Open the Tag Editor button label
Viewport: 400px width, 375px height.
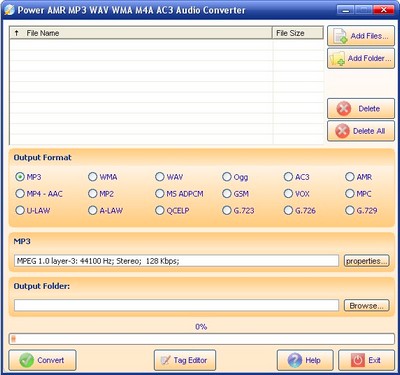pos(190,360)
